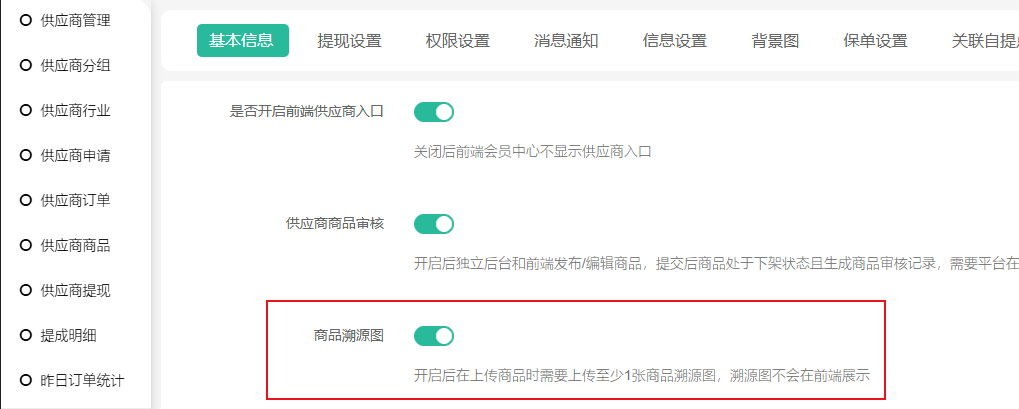
Task: Toggle the 是否开启前端供应商入口 switch
Action: pos(434,112)
